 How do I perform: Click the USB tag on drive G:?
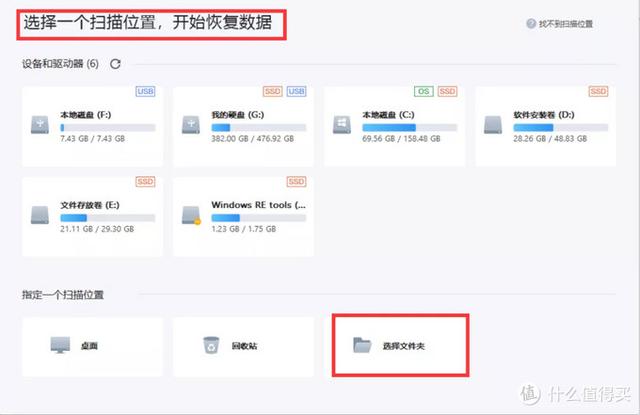point(296,91)
